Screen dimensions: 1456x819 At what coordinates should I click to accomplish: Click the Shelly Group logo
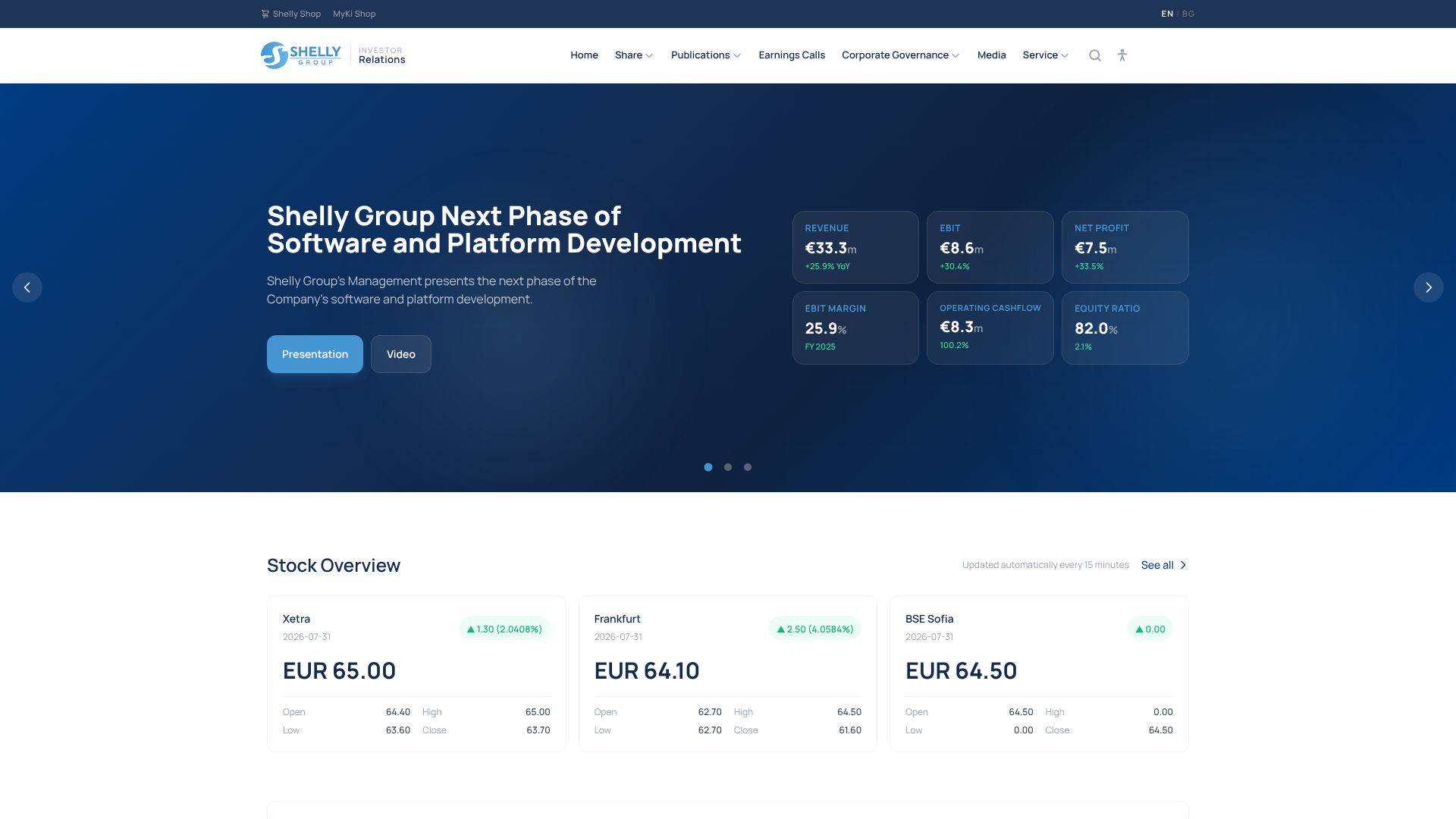point(301,55)
